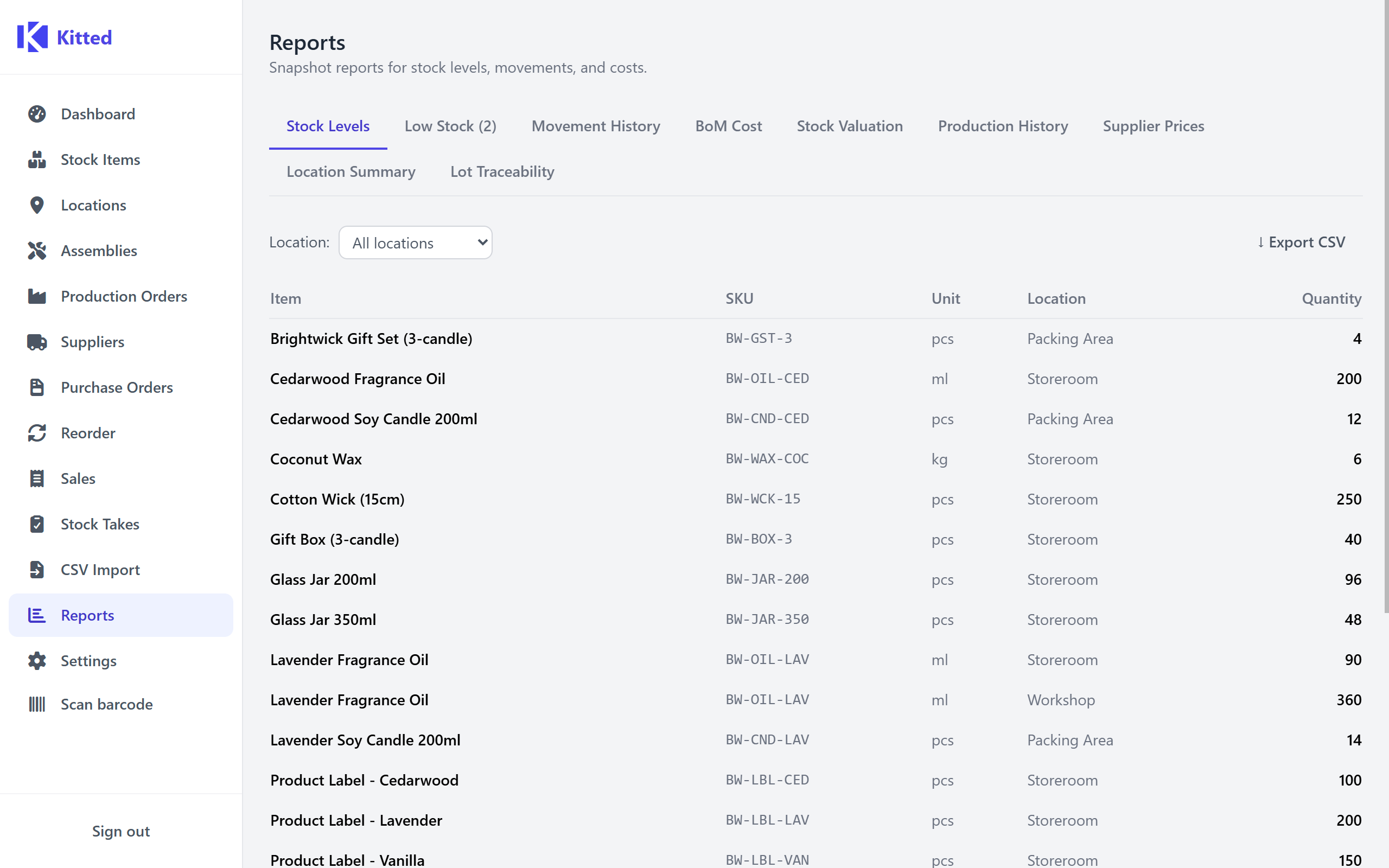Click the Scan barcode icon

[x=37, y=704]
